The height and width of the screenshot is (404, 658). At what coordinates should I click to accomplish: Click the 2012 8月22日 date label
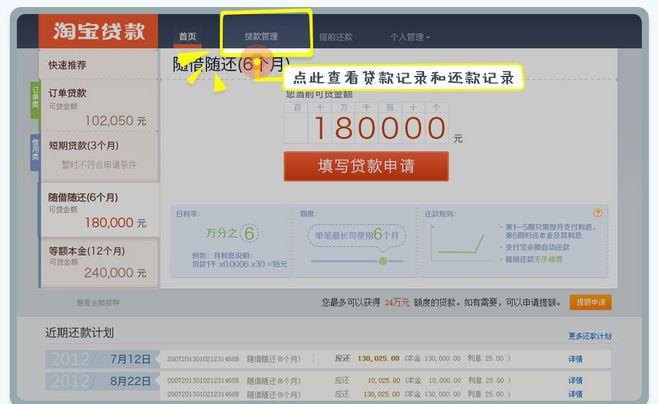(102, 381)
